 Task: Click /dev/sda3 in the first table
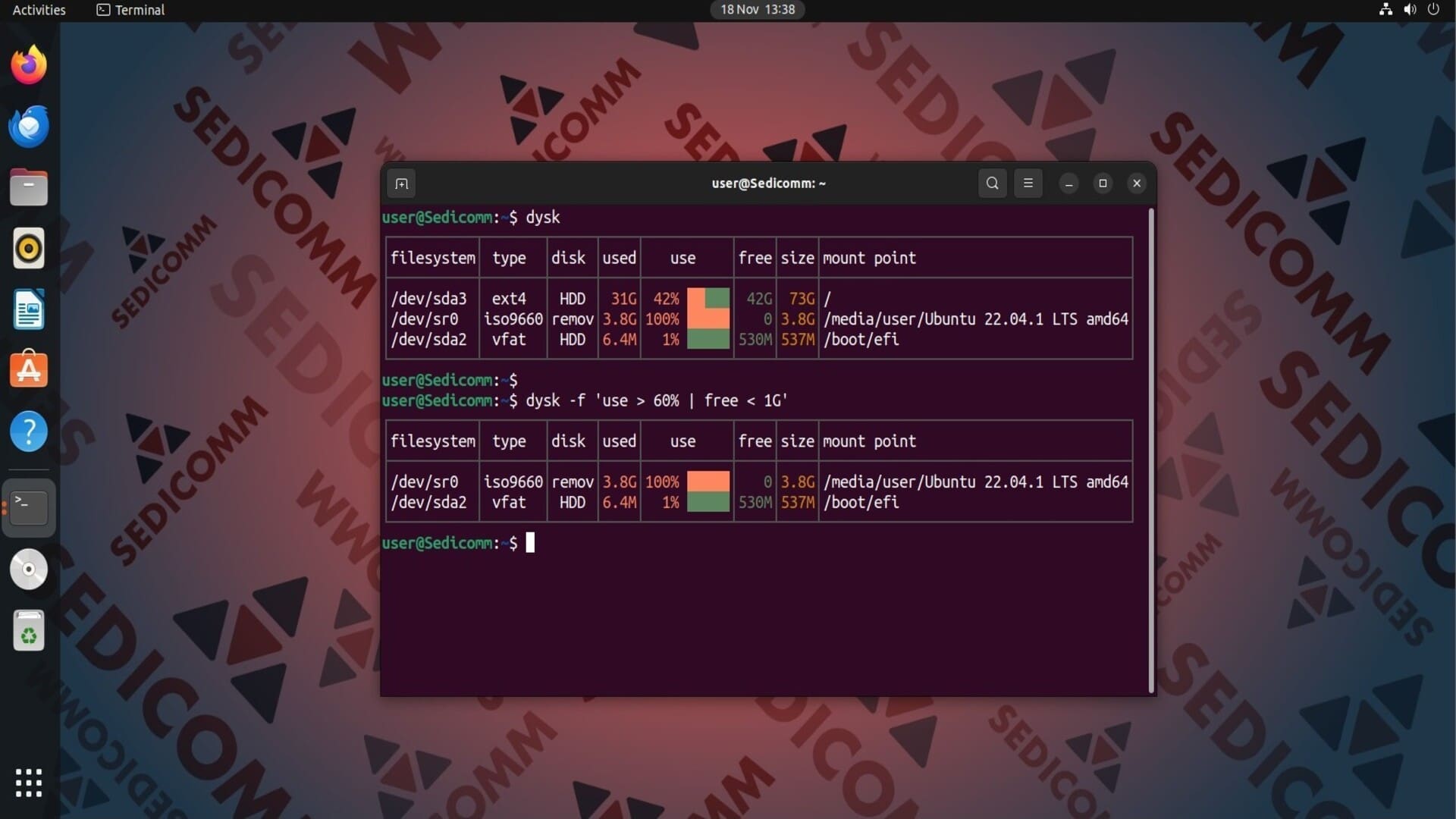(x=428, y=299)
